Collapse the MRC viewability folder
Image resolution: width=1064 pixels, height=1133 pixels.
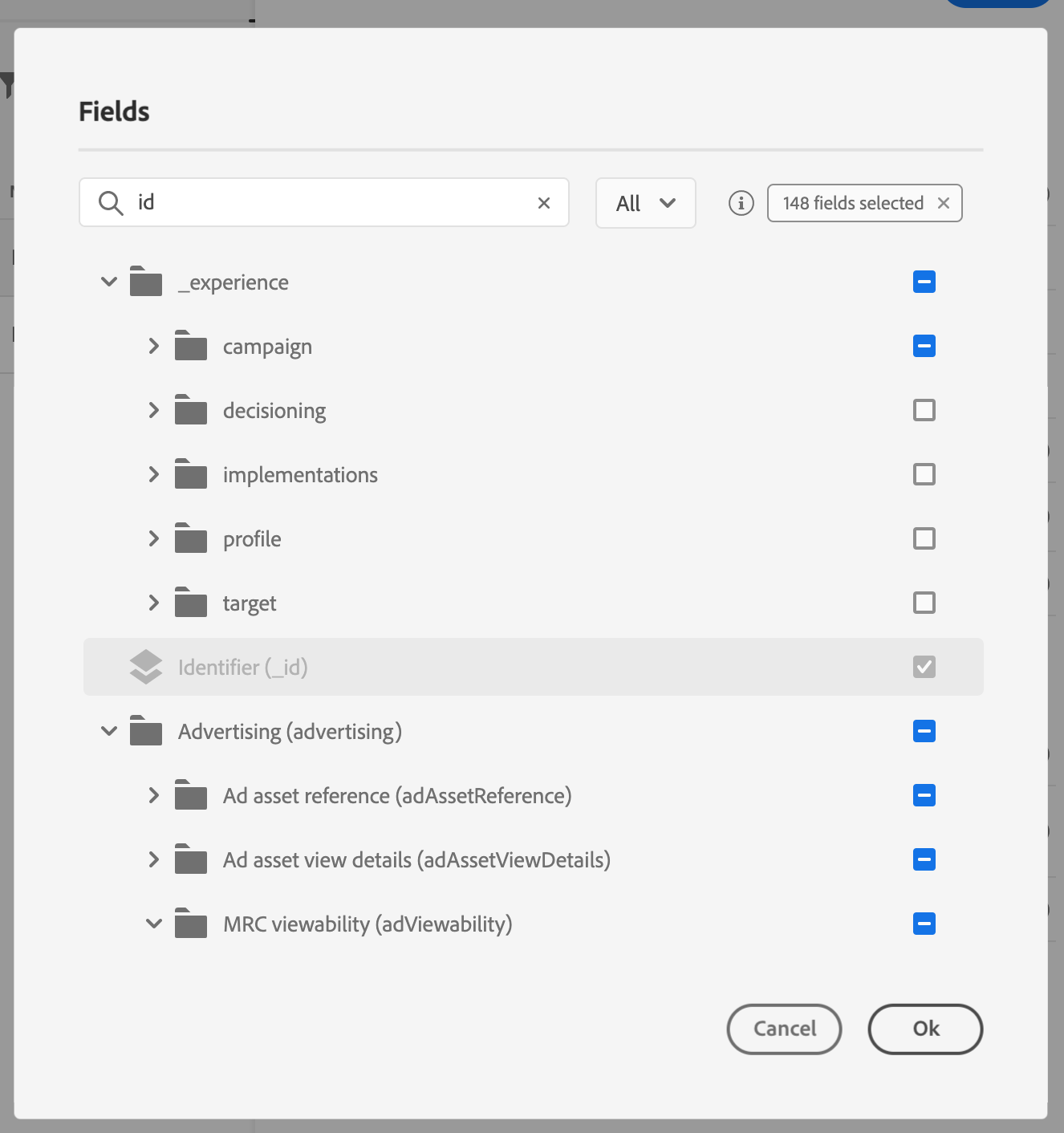coord(154,924)
